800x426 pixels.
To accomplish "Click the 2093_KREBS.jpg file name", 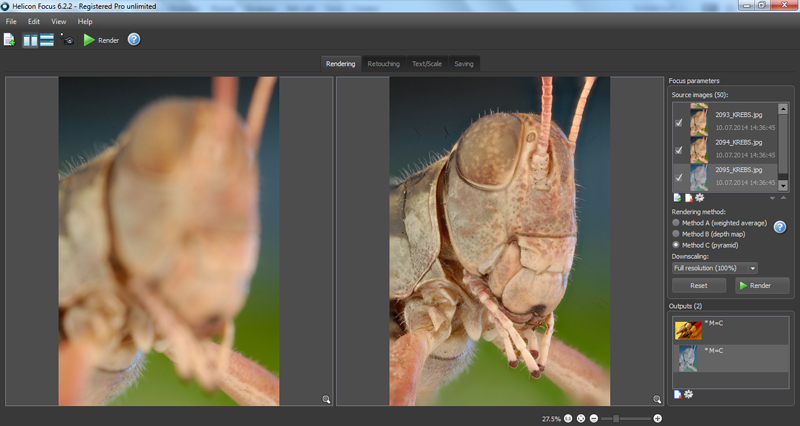I will (x=739, y=115).
